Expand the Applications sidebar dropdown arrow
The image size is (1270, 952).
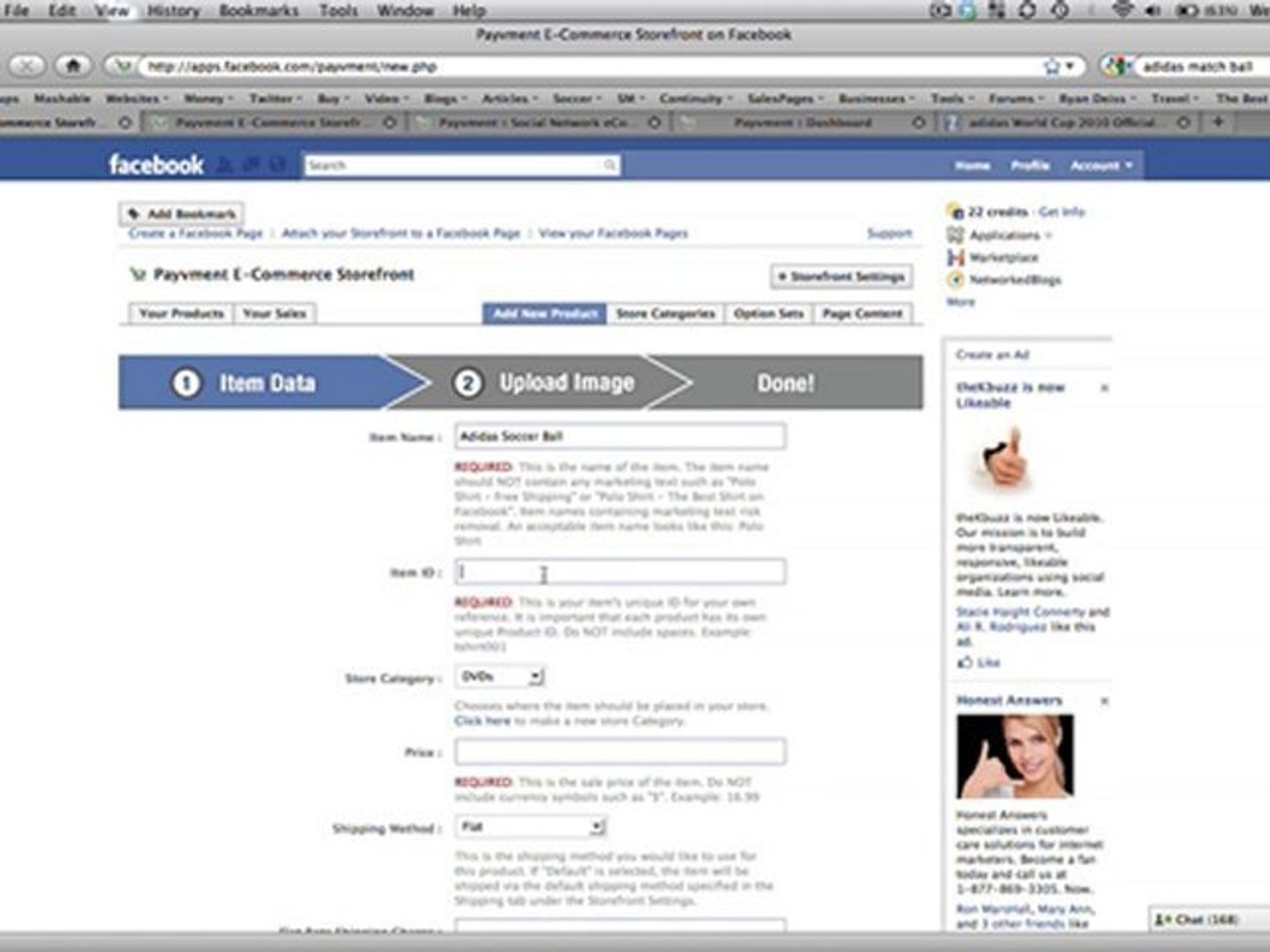pos(1049,235)
